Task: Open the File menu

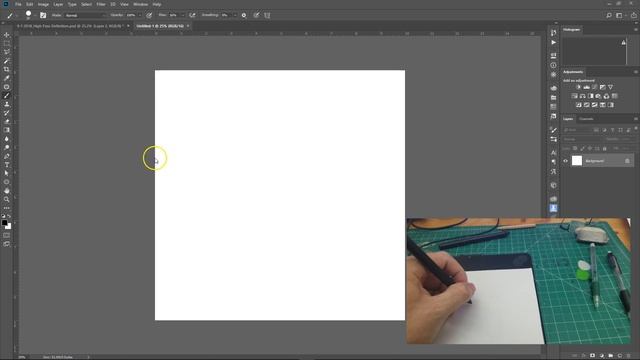Action: coord(18,4)
